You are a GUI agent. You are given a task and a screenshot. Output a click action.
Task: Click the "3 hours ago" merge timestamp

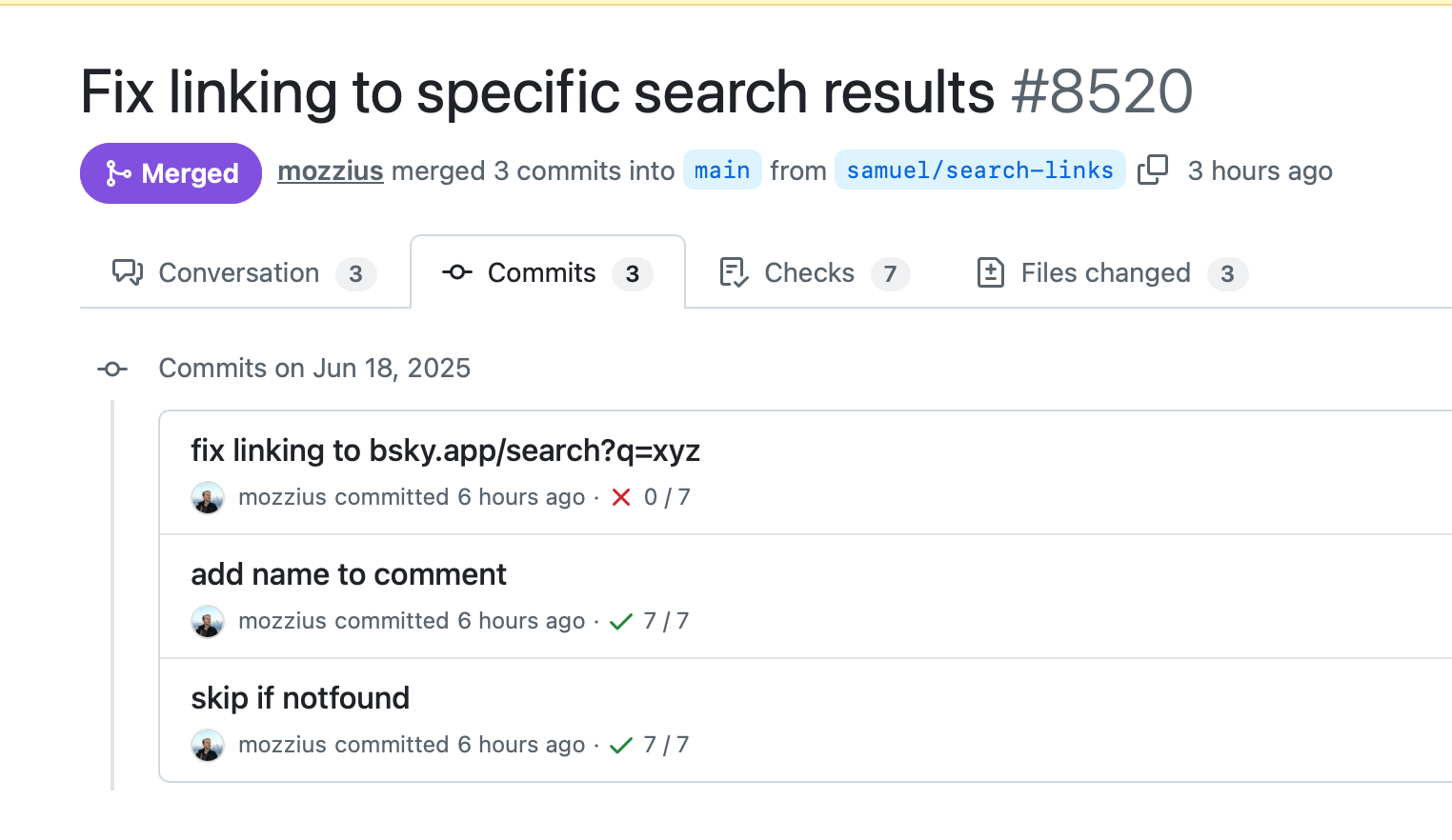tap(1260, 171)
